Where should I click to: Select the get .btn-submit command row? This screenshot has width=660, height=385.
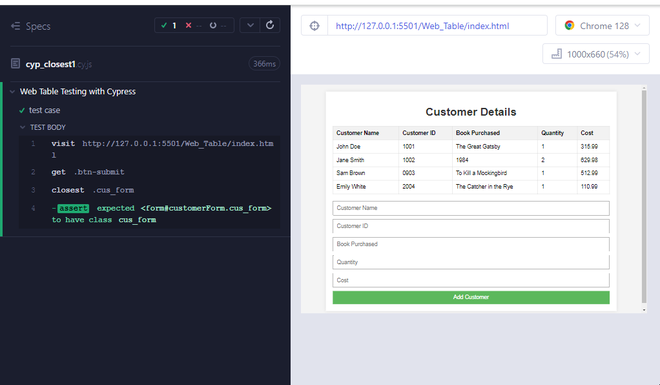(x=149, y=172)
